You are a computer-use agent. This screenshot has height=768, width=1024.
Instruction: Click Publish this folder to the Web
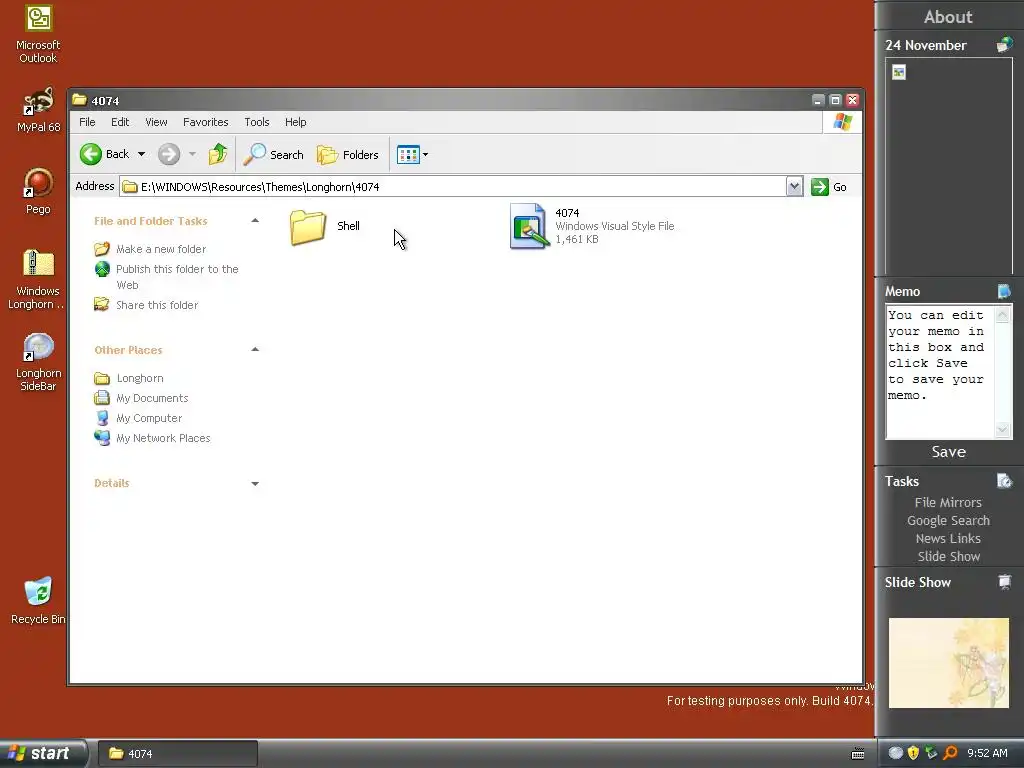177,277
